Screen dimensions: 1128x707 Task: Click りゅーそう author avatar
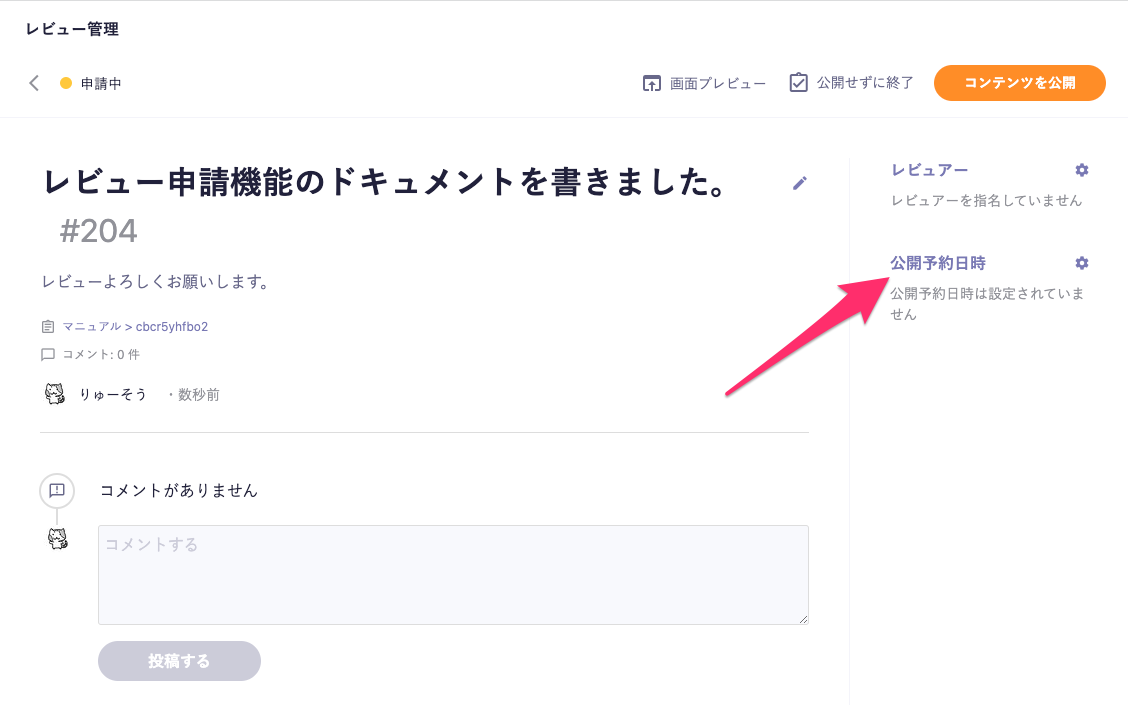pyautogui.click(x=55, y=393)
